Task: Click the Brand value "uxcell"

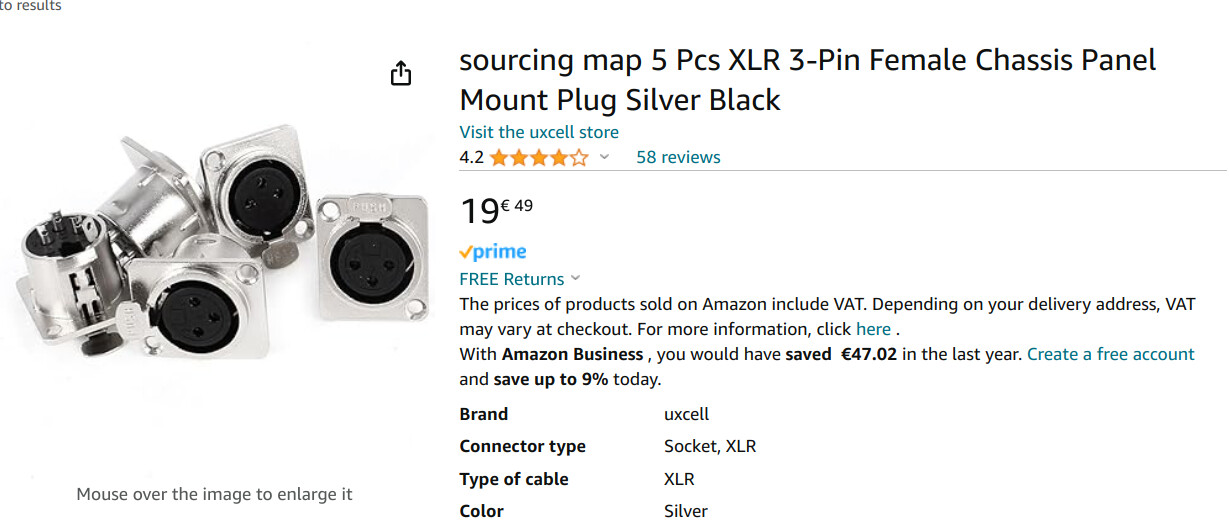Action: coord(686,414)
